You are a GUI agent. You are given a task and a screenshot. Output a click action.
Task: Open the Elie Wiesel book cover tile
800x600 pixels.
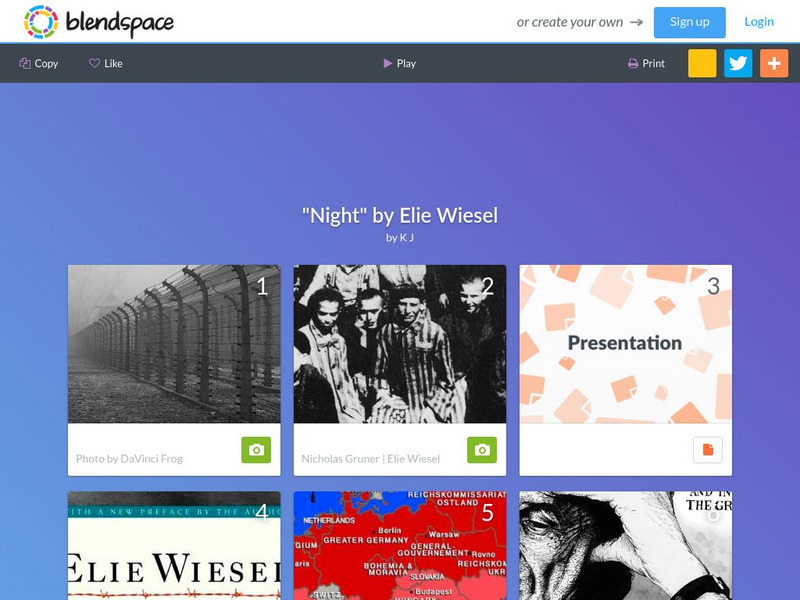coord(174,545)
